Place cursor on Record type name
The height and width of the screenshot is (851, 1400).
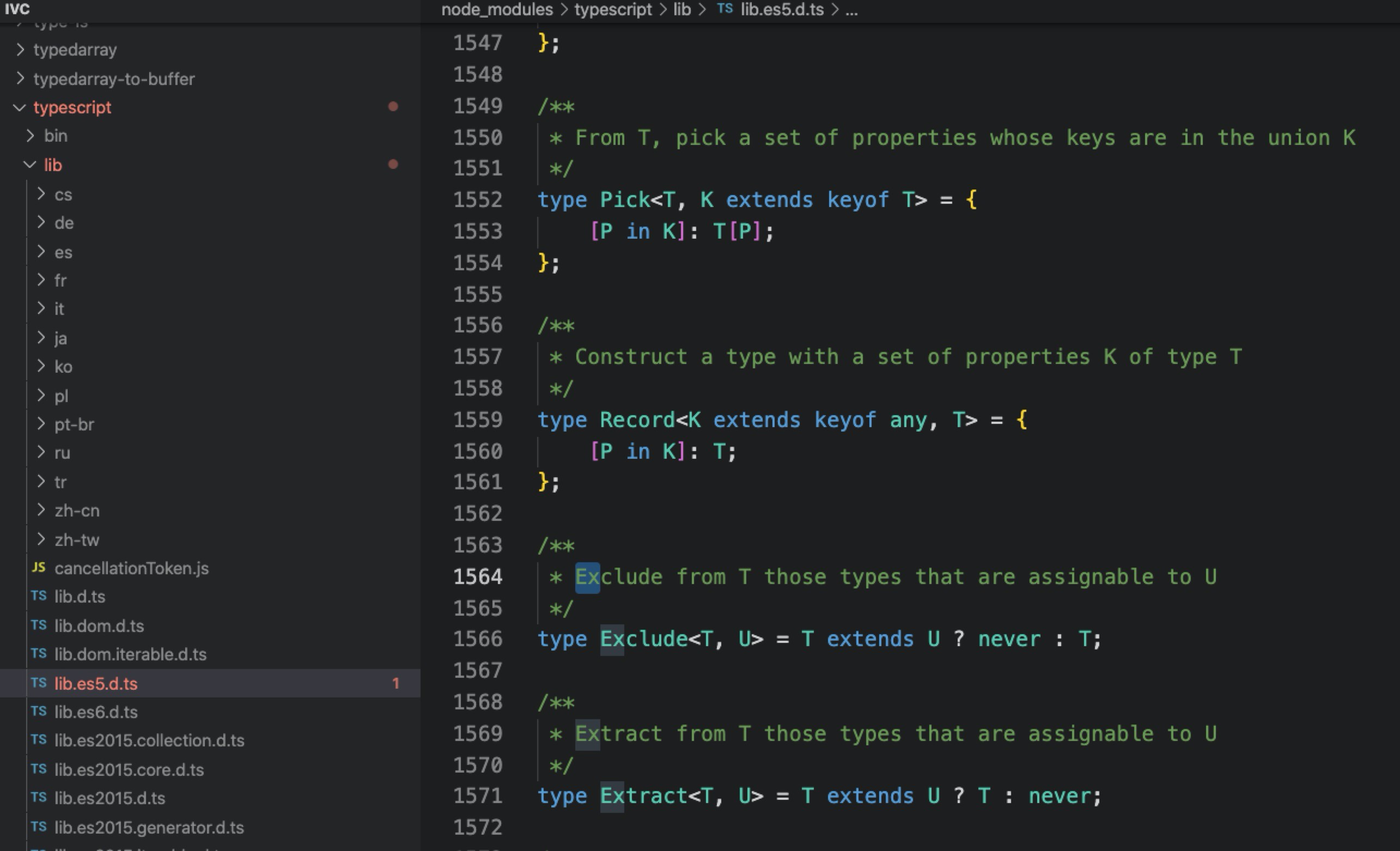click(x=637, y=421)
